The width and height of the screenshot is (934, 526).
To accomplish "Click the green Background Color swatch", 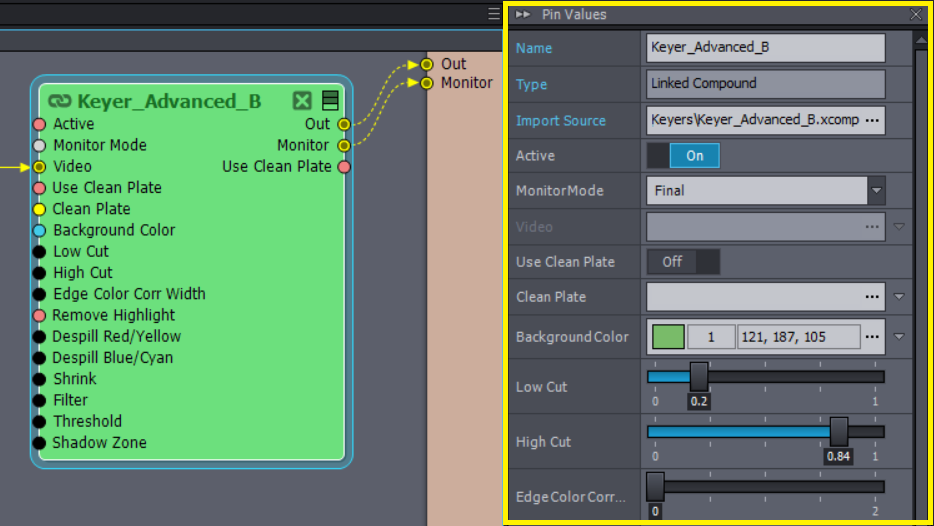I will tap(668, 337).
